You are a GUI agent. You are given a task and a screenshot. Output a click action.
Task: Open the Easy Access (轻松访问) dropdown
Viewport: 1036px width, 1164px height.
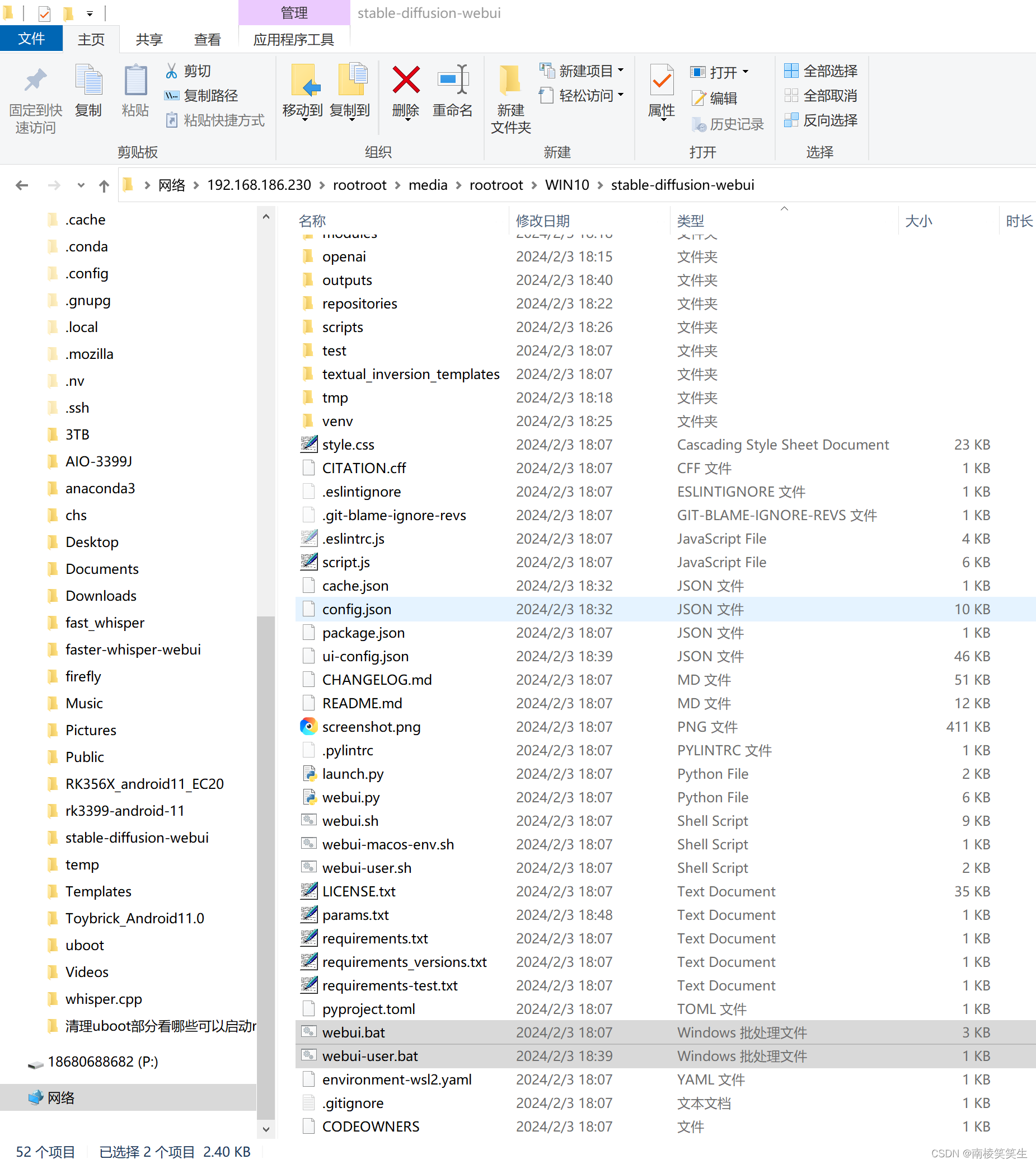point(621,95)
